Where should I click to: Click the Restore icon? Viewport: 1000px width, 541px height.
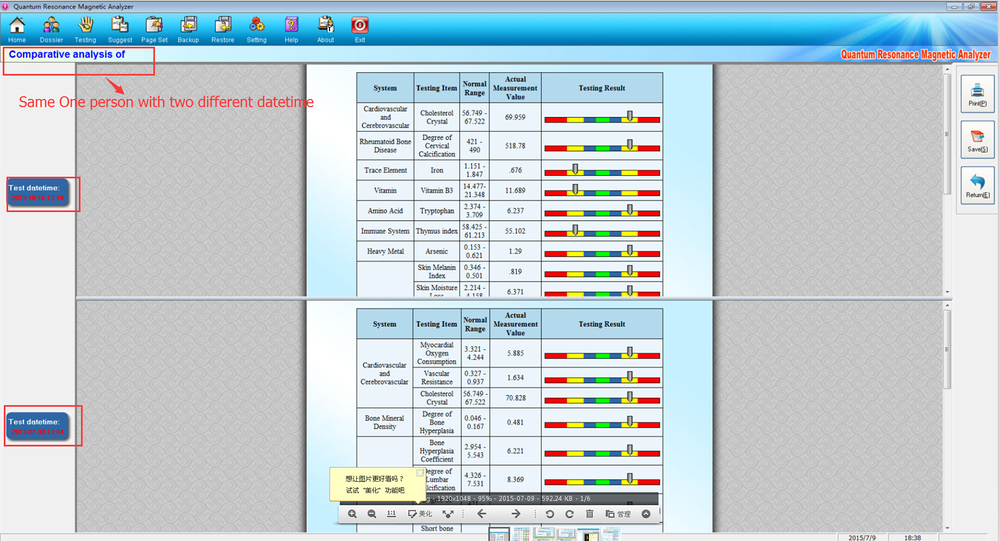click(223, 29)
